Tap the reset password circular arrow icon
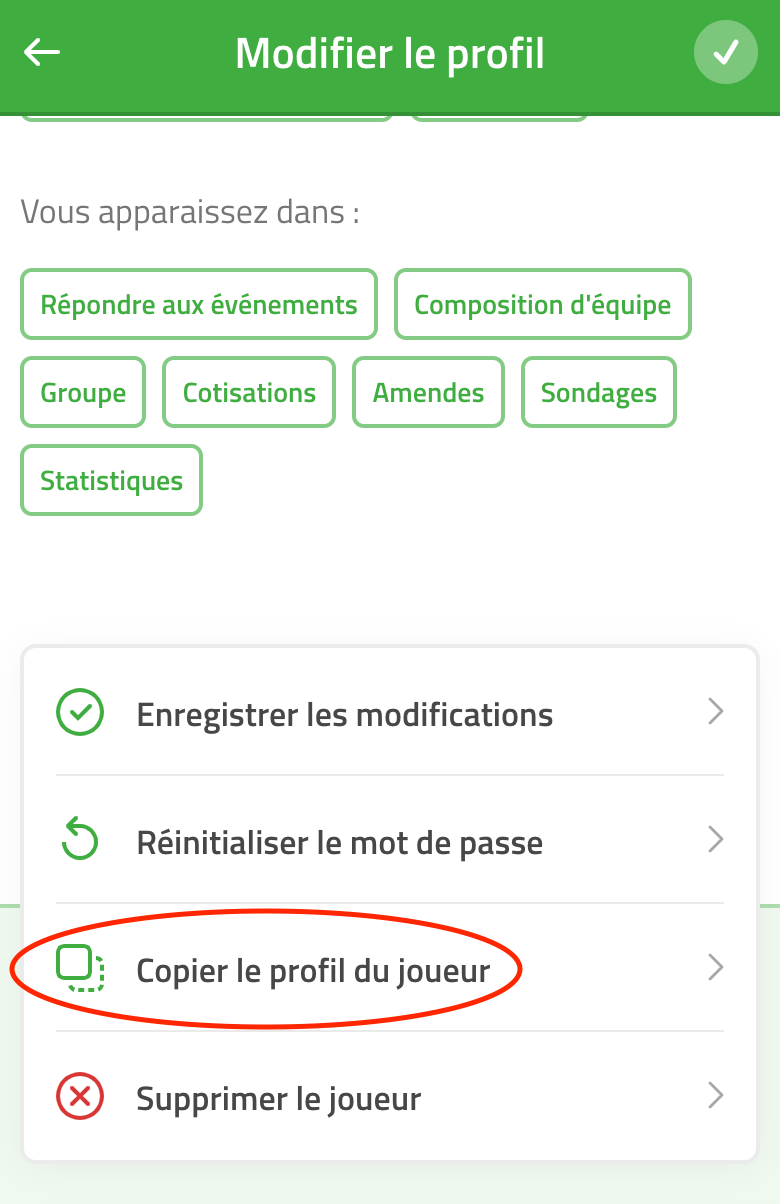 [80, 841]
